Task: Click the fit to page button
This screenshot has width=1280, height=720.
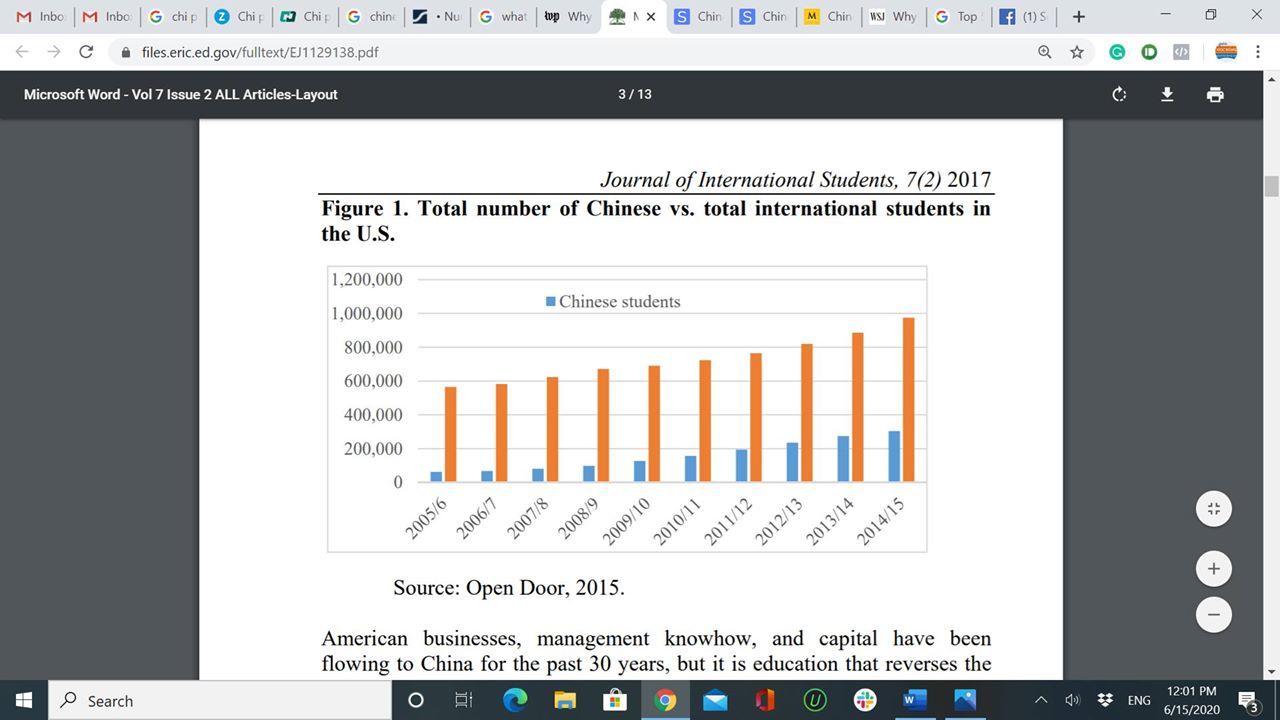Action: (x=1213, y=508)
